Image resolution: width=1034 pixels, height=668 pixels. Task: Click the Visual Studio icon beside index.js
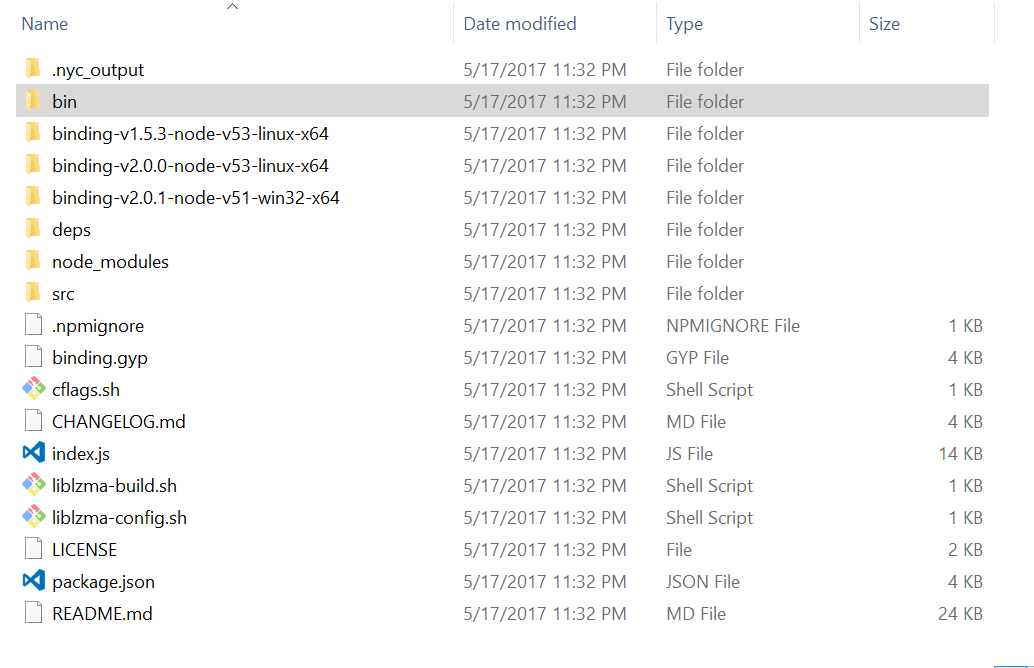pyautogui.click(x=32, y=453)
